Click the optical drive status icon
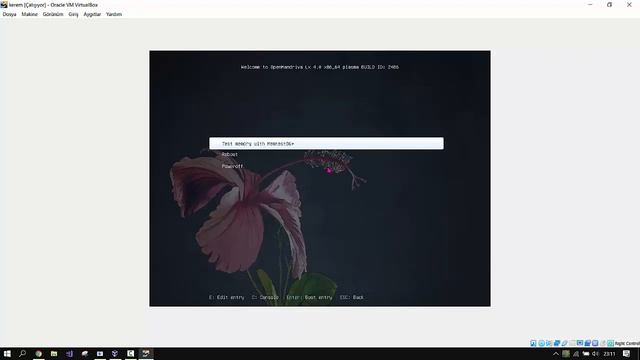 [541, 343]
